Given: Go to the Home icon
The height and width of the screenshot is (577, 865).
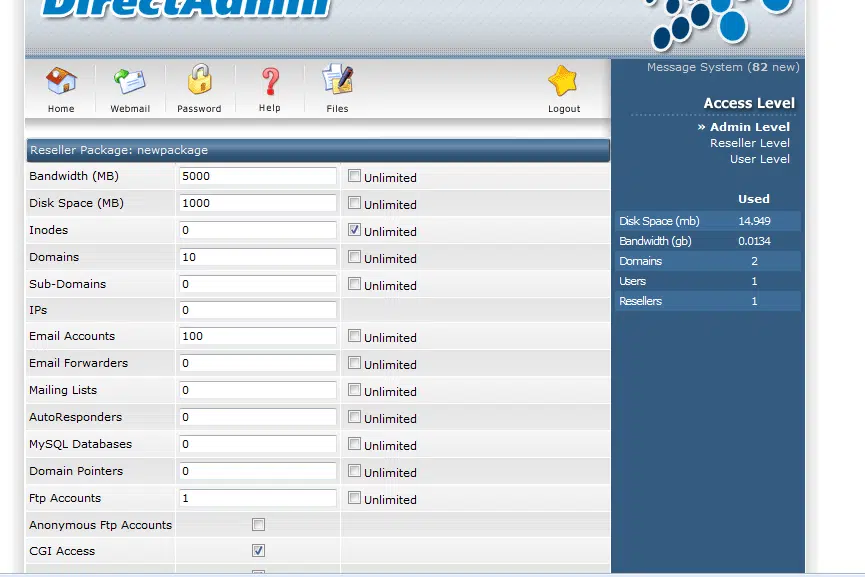Looking at the screenshot, I should [61, 81].
